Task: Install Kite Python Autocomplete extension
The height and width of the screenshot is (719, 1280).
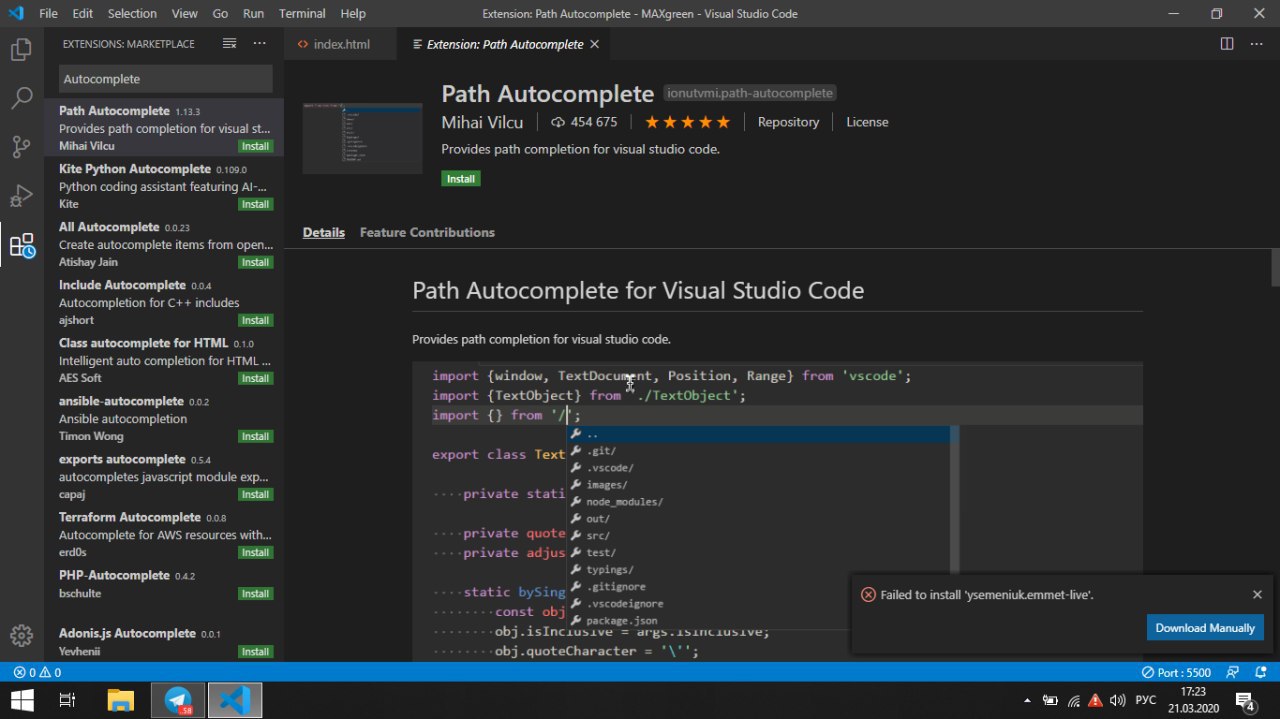Action: (x=255, y=204)
